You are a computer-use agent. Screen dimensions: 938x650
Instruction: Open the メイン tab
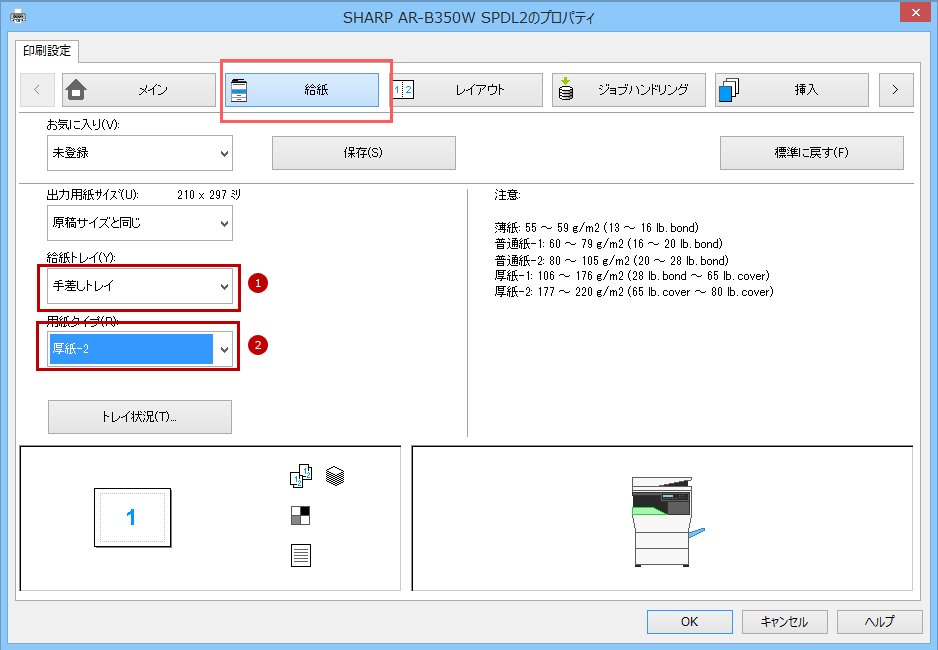(139, 90)
